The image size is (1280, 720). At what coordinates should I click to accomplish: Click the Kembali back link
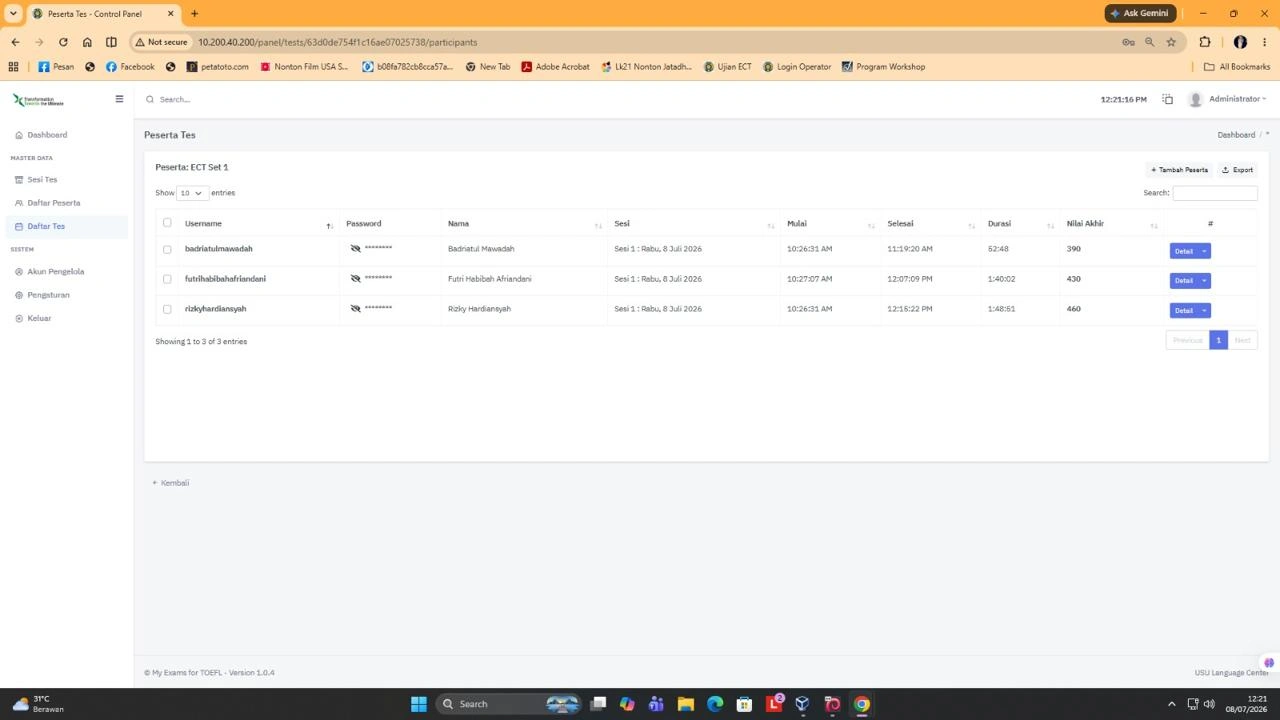[x=171, y=483]
